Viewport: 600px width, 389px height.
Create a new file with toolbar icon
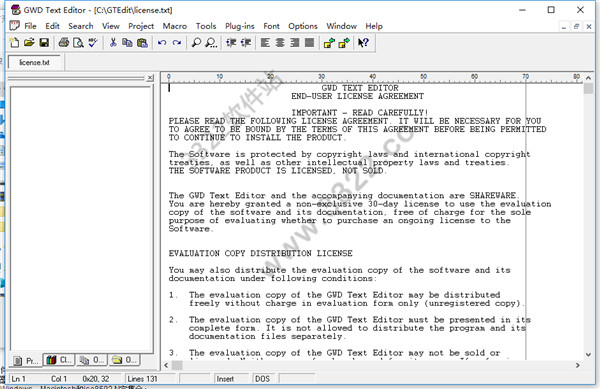click(x=14, y=42)
